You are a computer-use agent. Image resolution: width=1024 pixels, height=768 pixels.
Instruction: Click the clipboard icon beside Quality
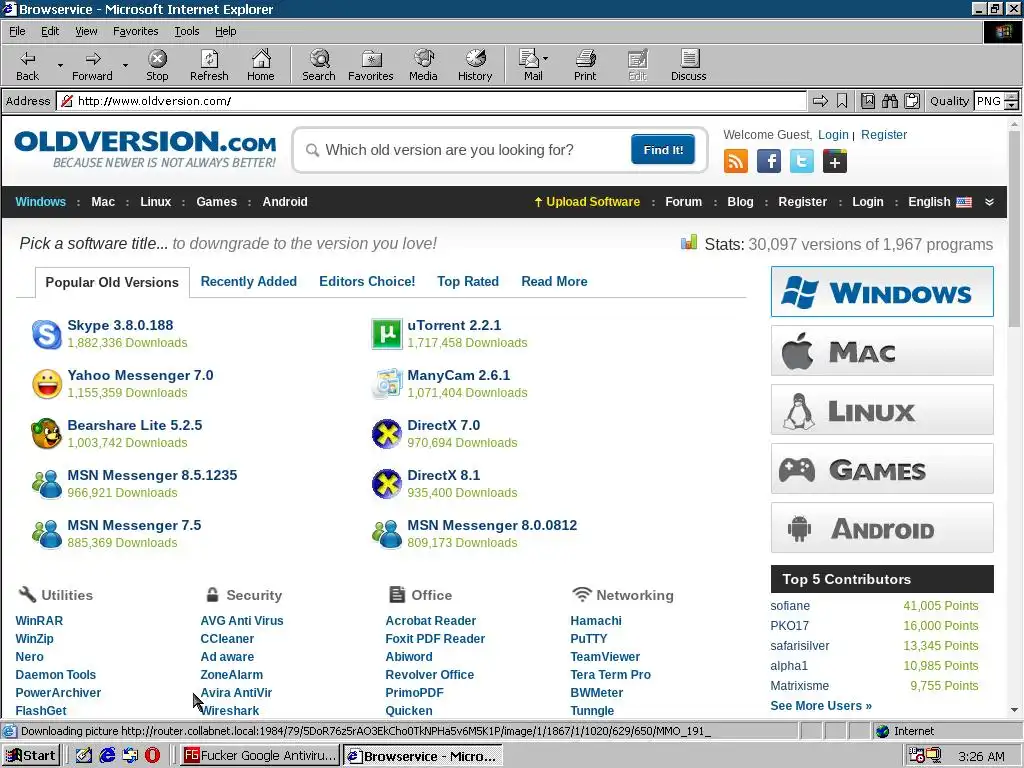click(x=912, y=101)
